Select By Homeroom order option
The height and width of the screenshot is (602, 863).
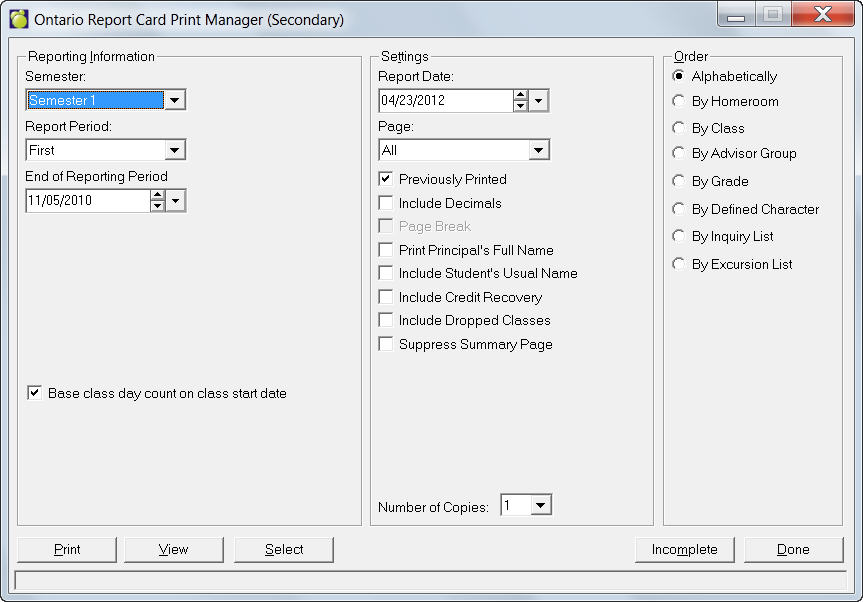click(680, 101)
